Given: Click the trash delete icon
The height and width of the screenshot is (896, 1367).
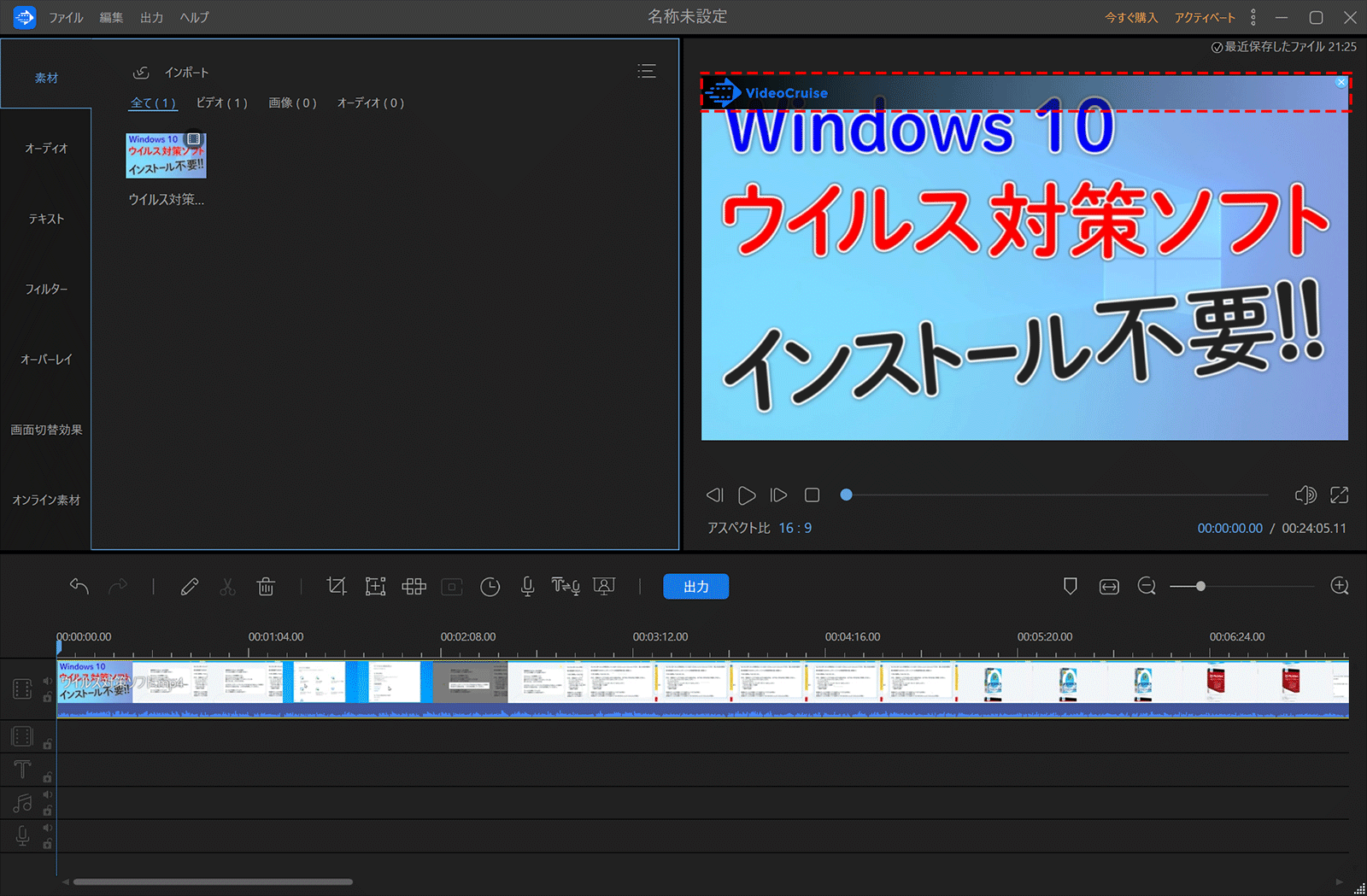Looking at the screenshot, I should tap(266, 586).
